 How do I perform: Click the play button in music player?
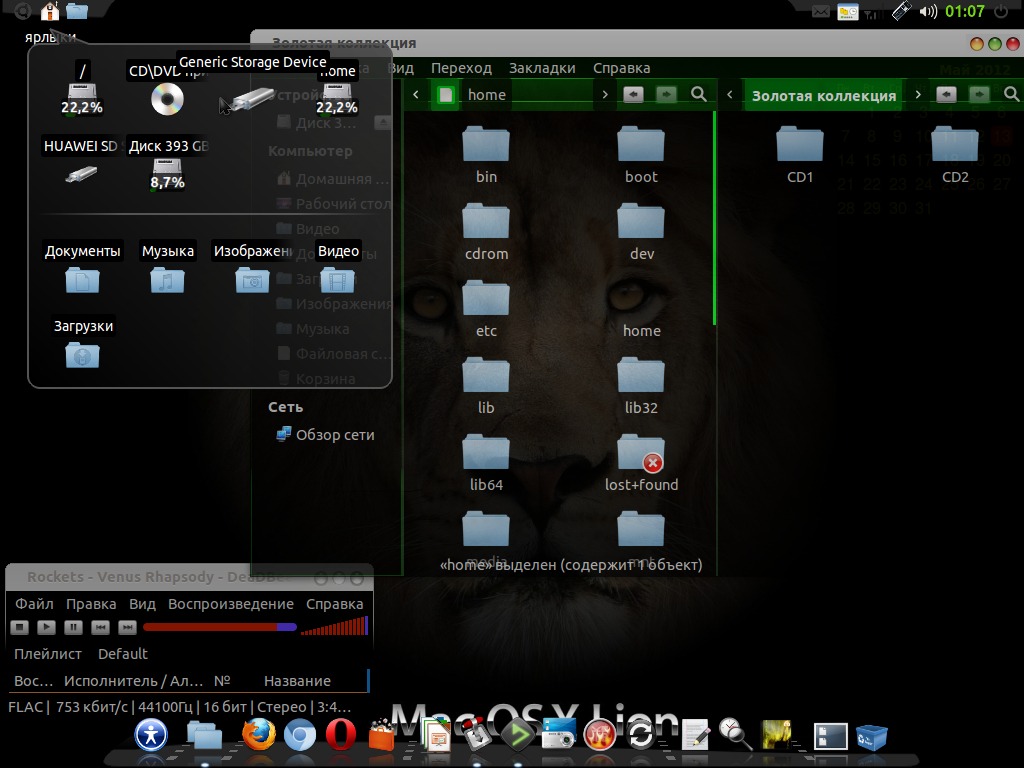pos(46,628)
